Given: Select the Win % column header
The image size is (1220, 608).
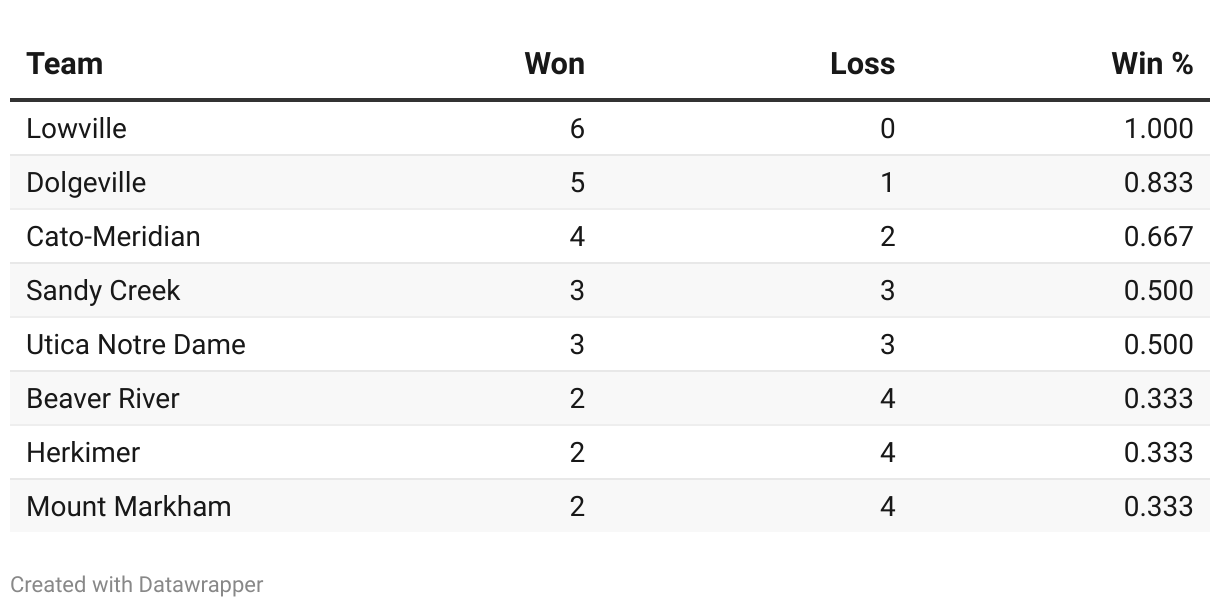Looking at the screenshot, I should click(x=1152, y=64).
